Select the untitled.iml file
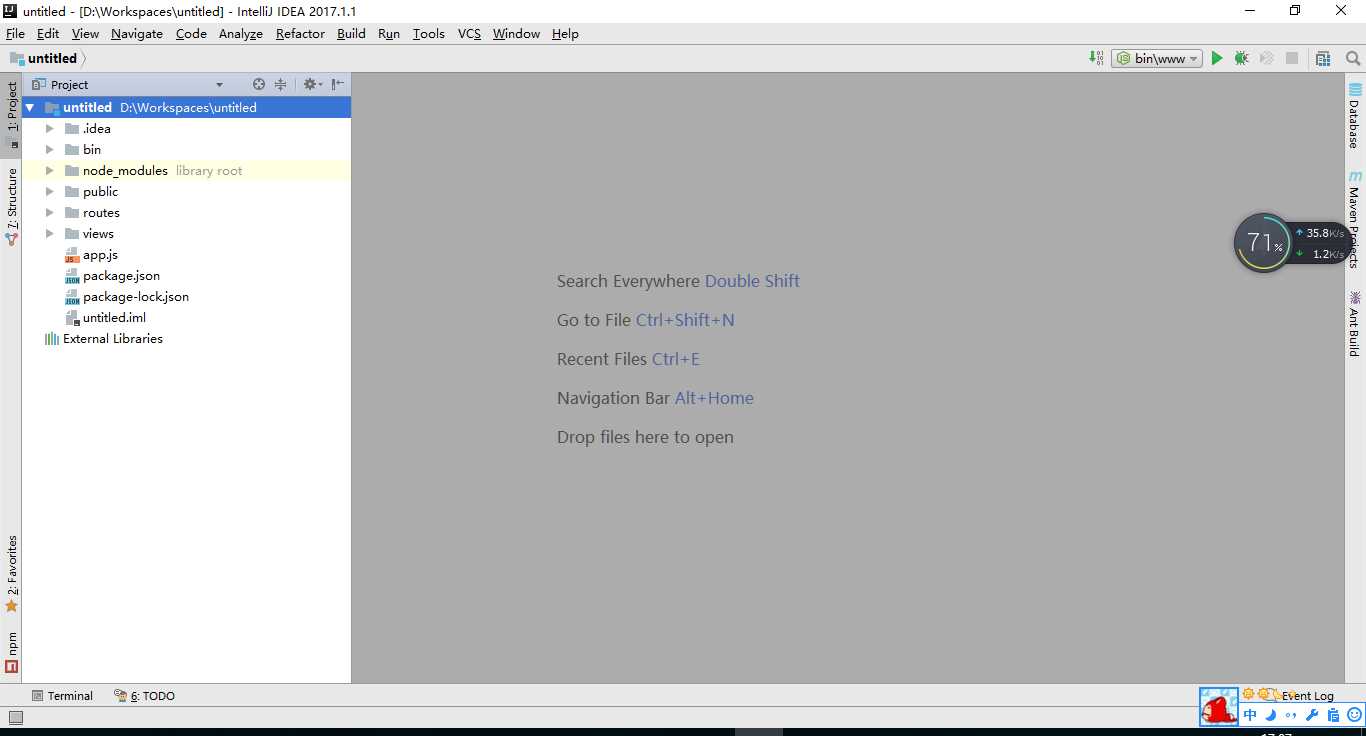 [x=106, y=318]
